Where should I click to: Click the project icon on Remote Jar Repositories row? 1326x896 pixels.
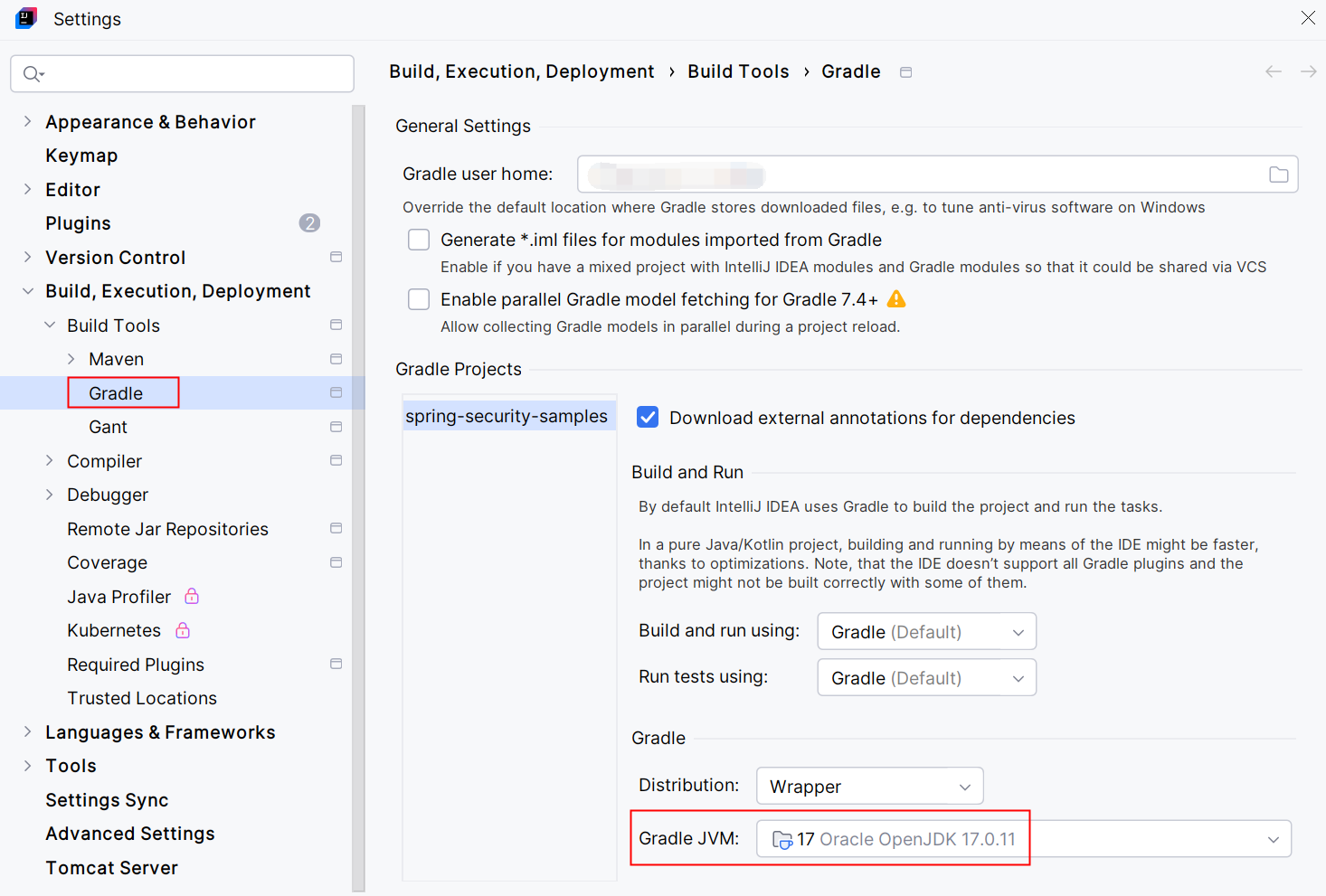point(336,529)
